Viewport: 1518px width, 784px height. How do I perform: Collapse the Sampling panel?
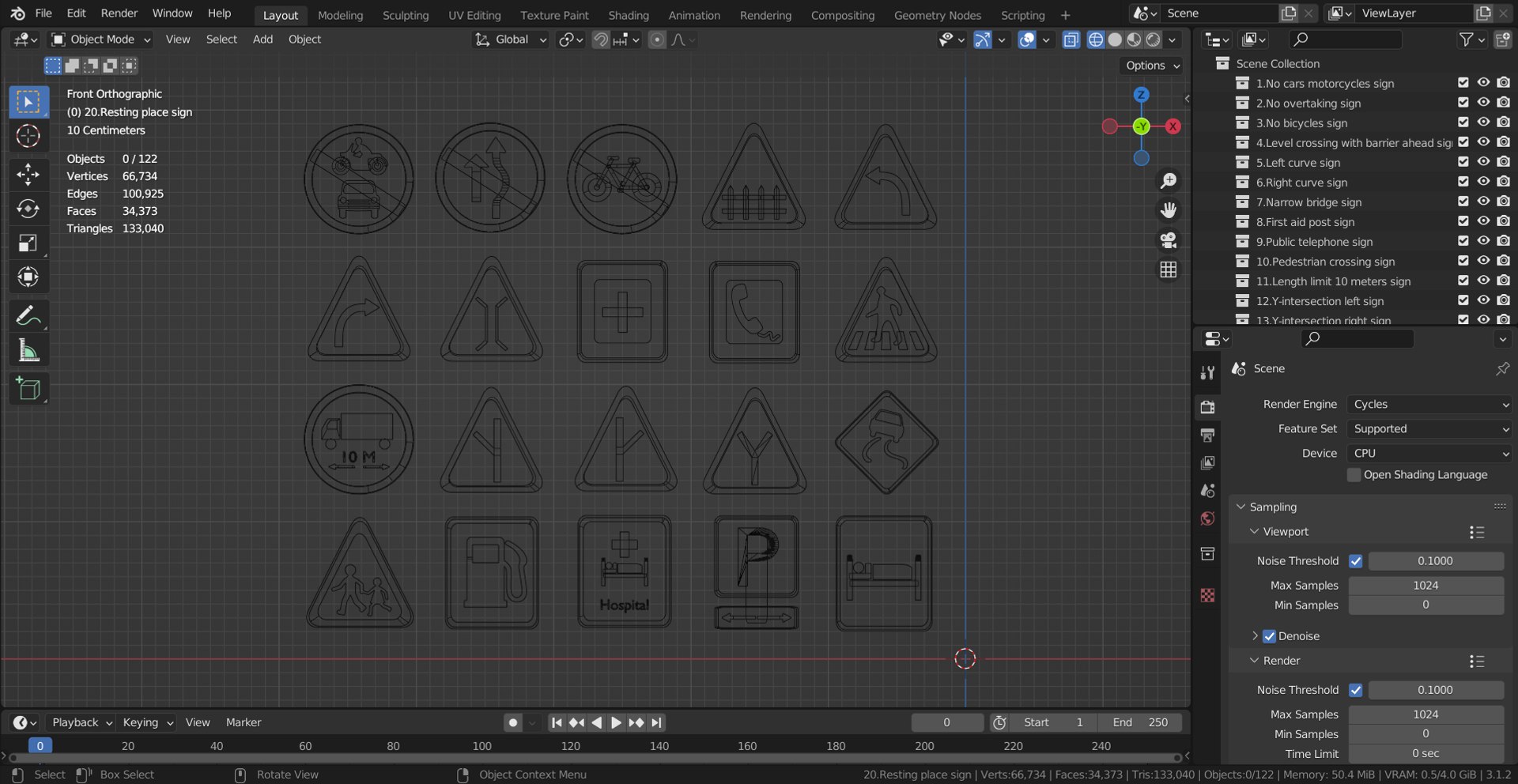coord(1273,507)
